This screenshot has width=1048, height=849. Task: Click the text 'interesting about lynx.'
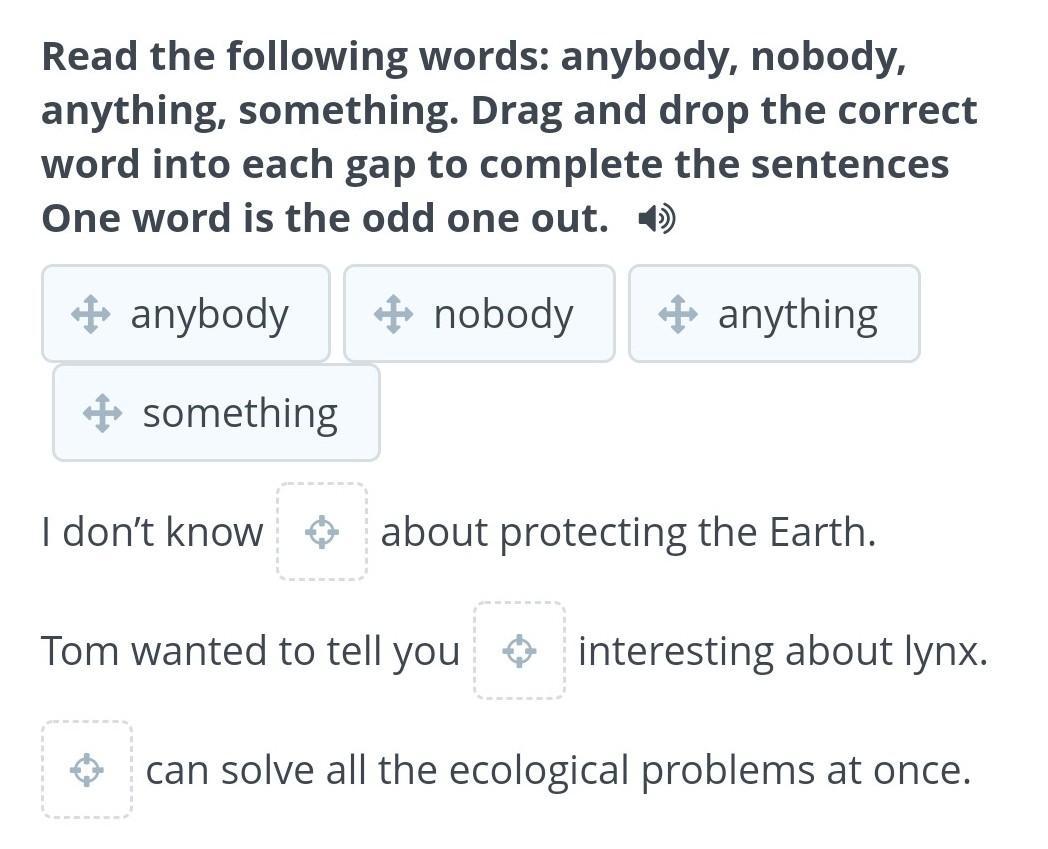(782, 651)
